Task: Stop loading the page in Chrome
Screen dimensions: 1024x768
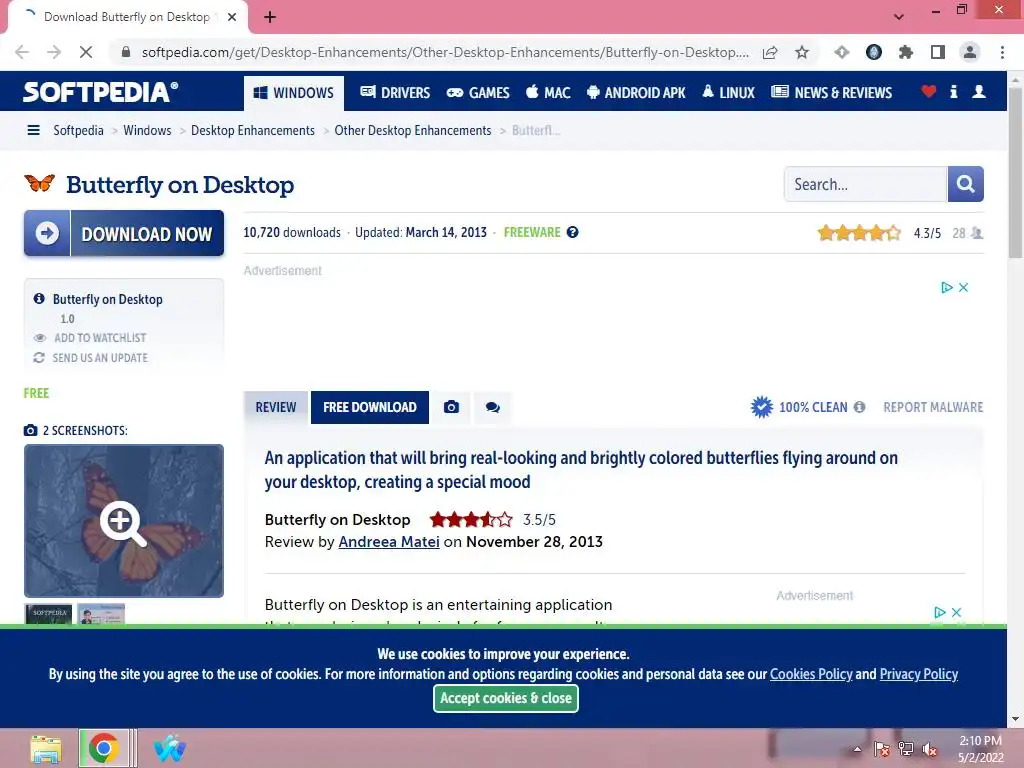Action: click(86, 52)
